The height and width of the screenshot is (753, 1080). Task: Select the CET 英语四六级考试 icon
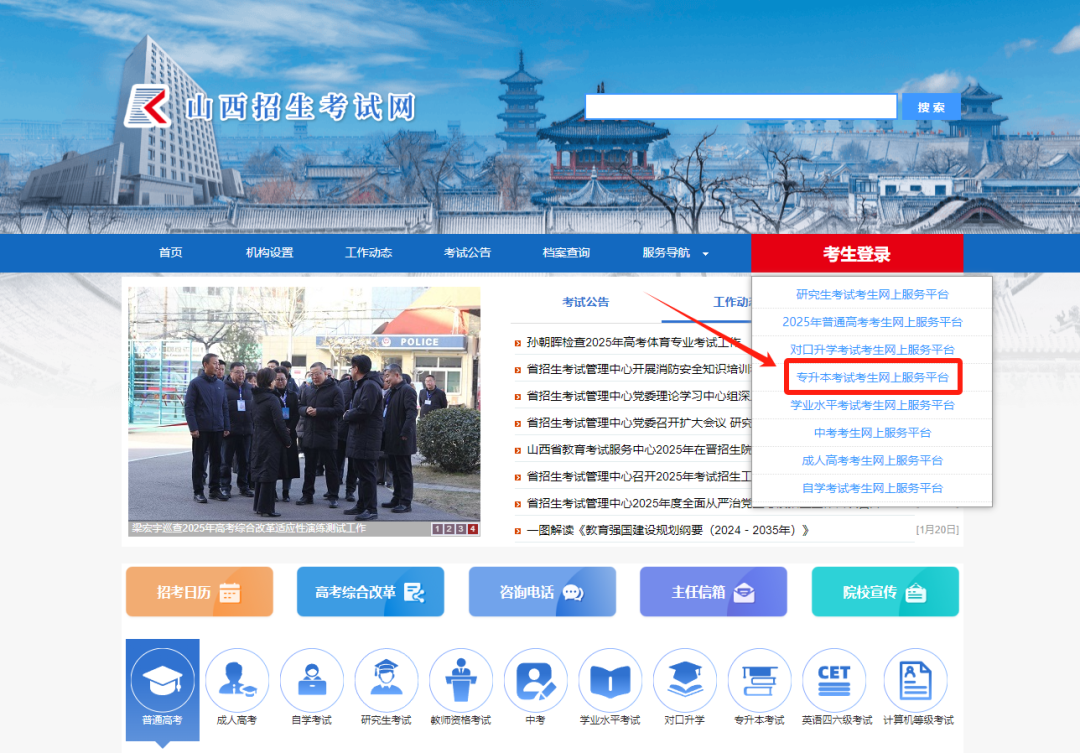pos(834,678)
